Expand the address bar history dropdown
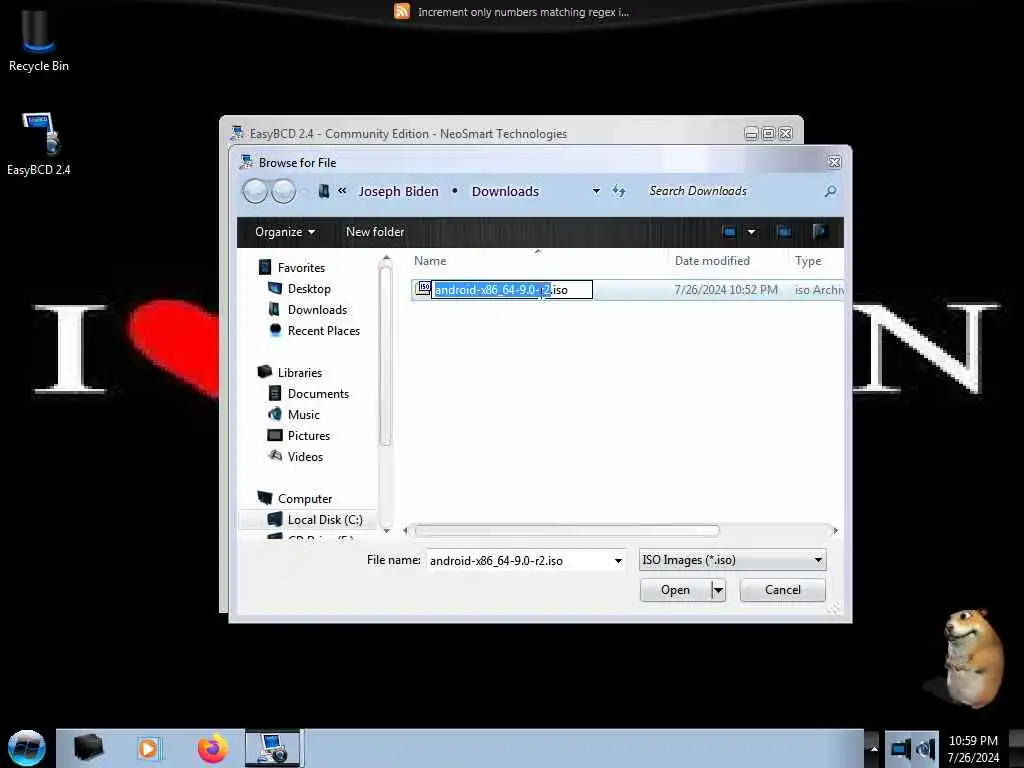Screen dimensions: 1024x768 [x=596, y=191]
